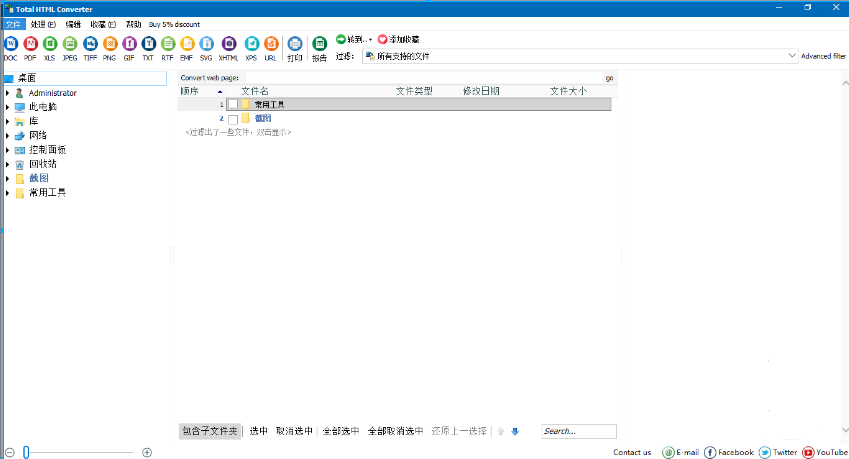The width and height of the screenshot is (849, 459).
Task: Click the Contact us link
Action: (632, 453)
